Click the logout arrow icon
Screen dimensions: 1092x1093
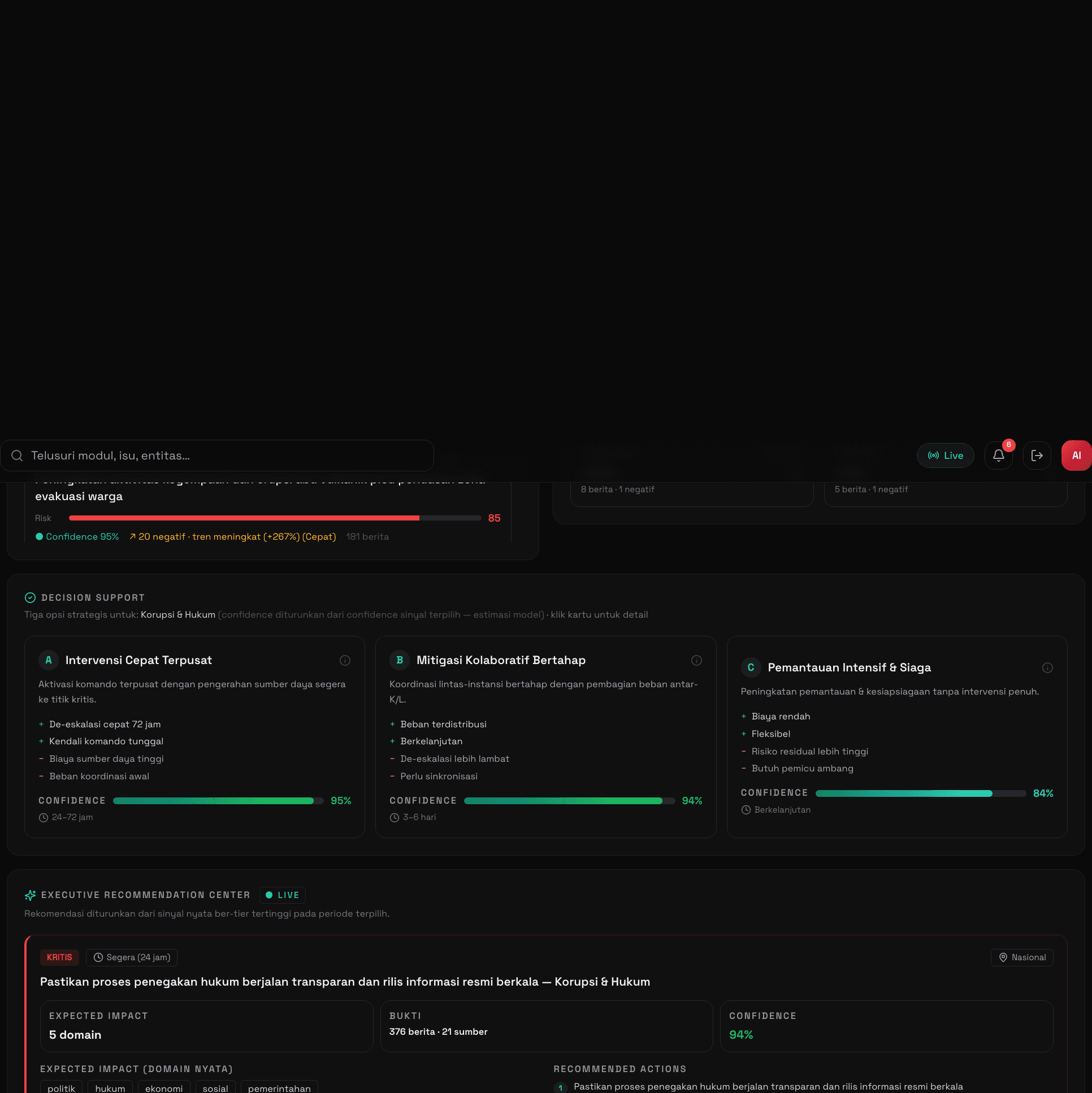point(1037,456)
